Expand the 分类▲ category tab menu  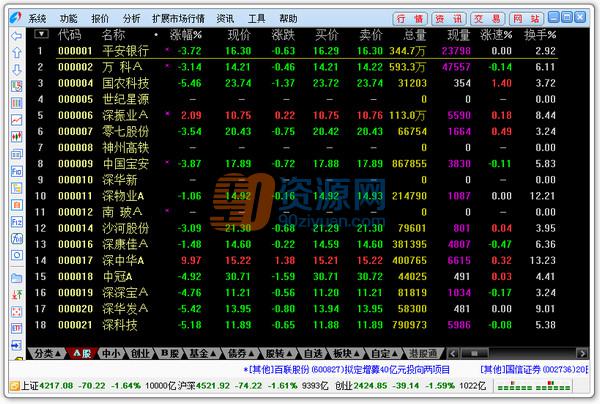[47, 354]
